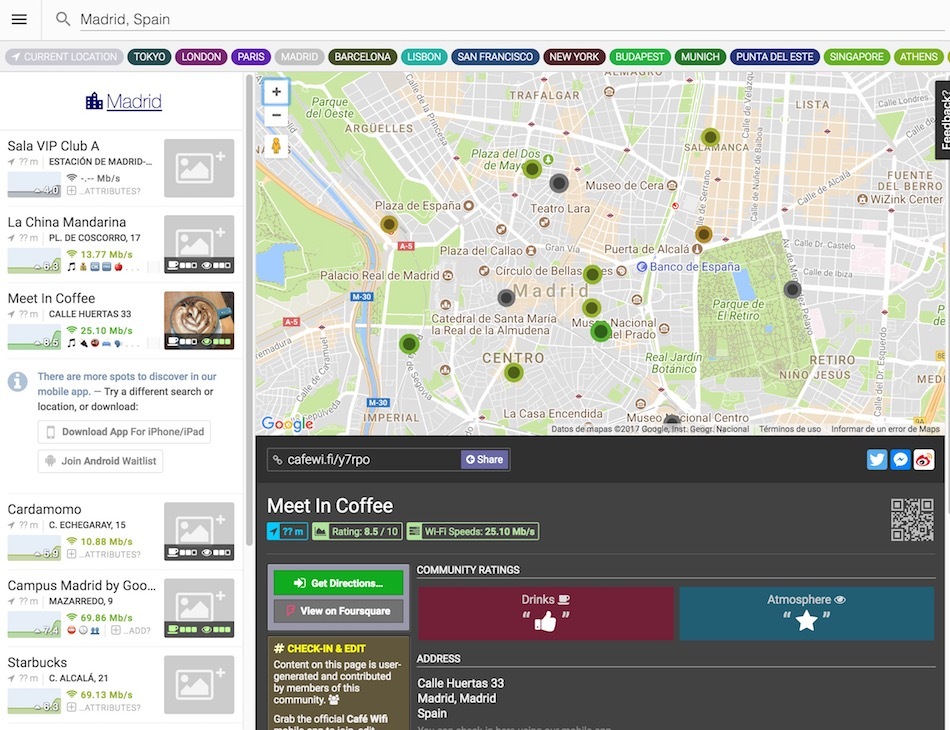Select the Street View pegman icon

coord(276,146)
